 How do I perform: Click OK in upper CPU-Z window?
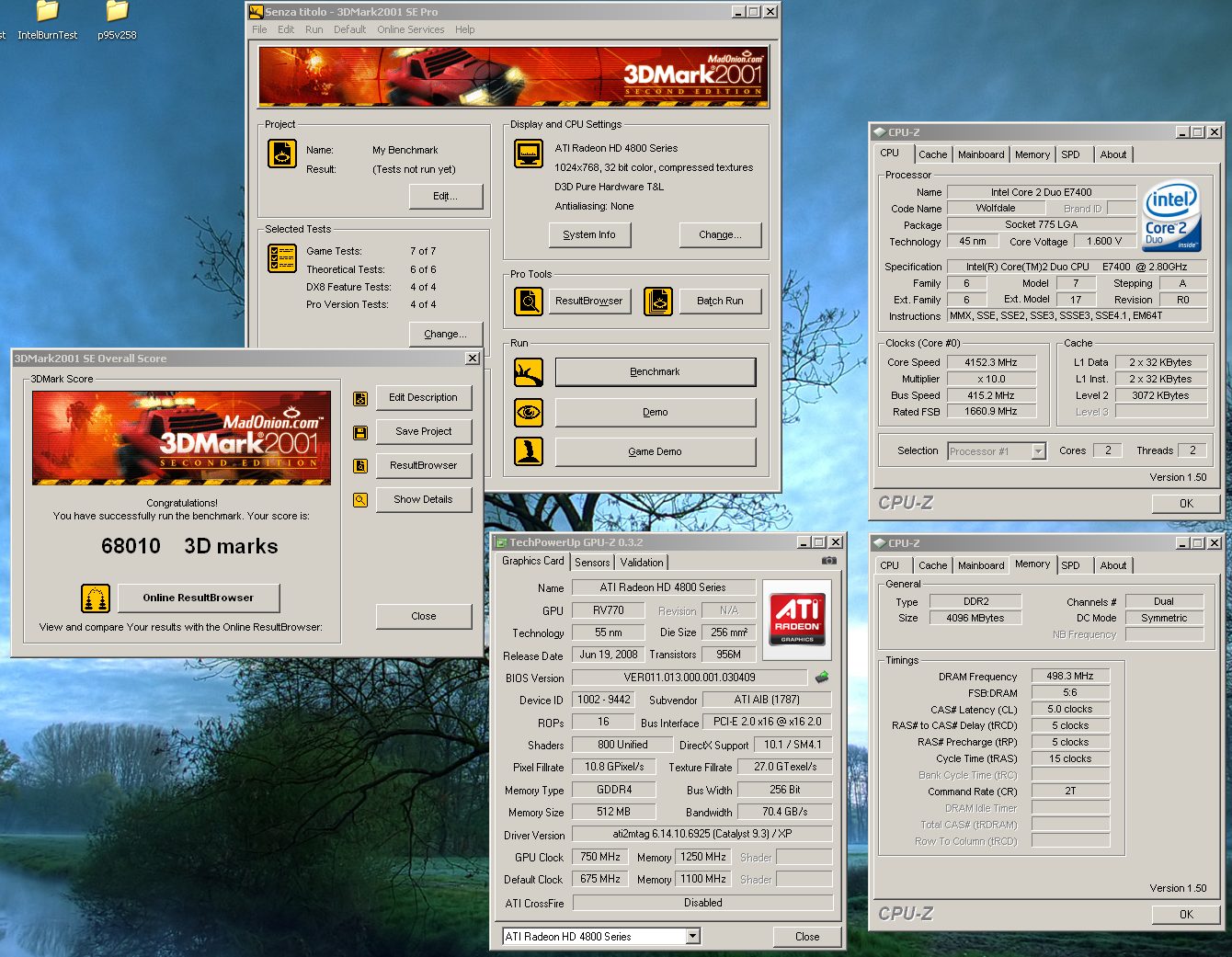[x=1186, y=503]
